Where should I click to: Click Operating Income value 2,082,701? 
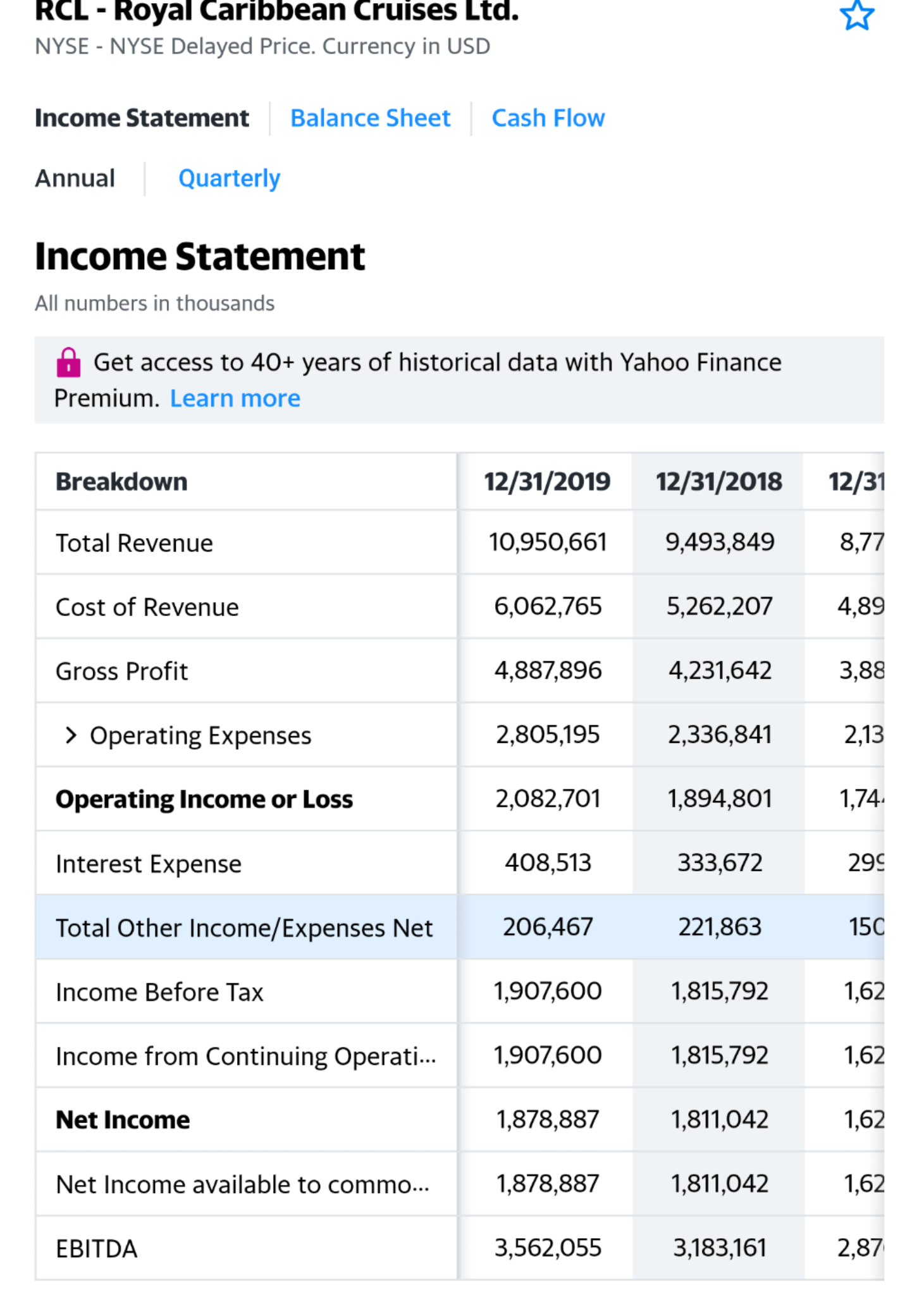coord(548,799)
